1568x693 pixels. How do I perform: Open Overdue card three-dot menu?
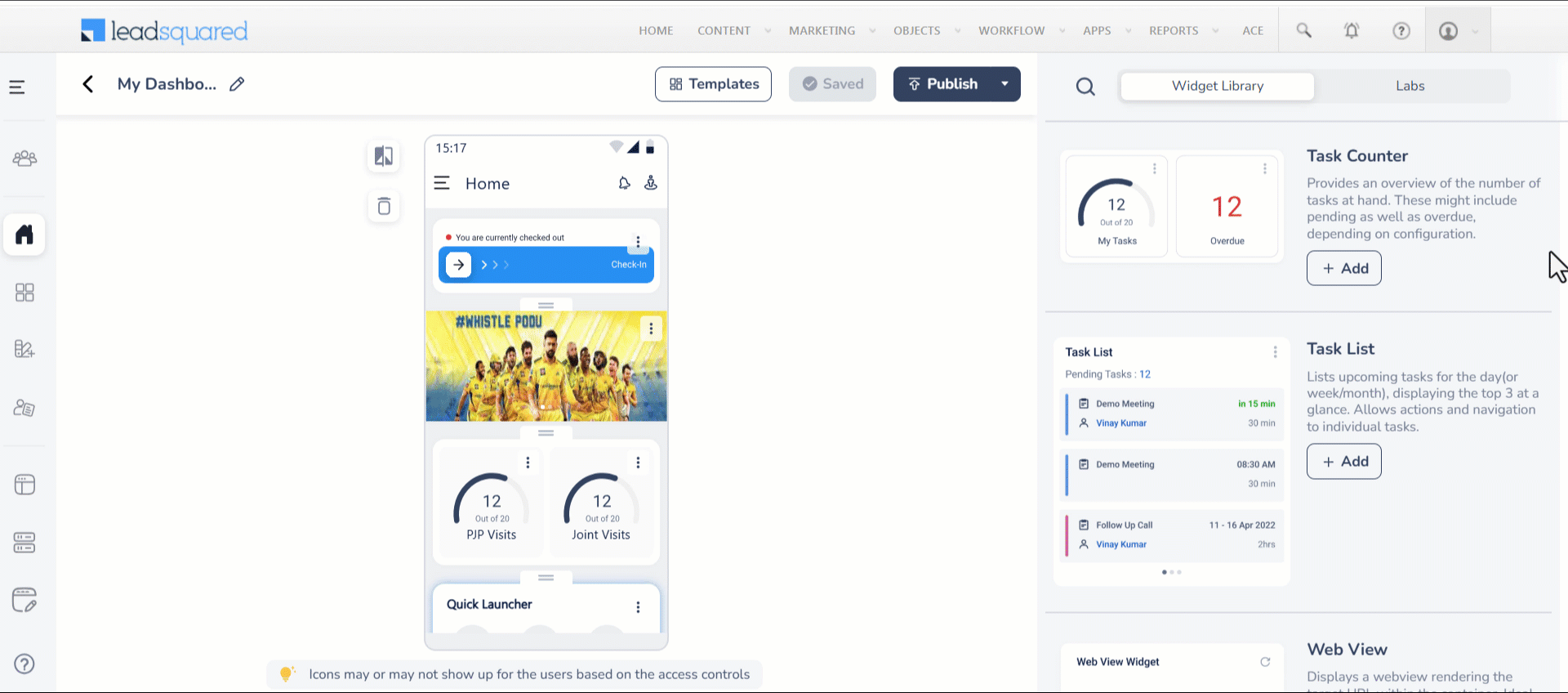1265,168
